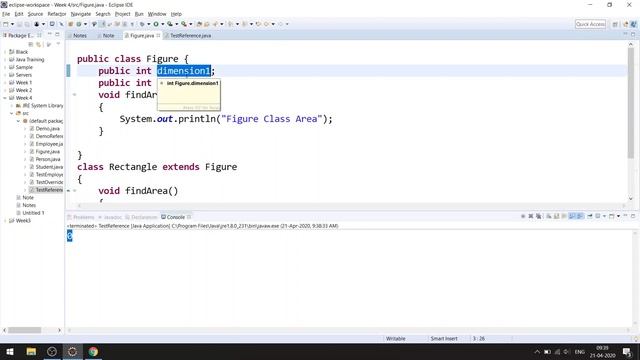Select Person.java in Package Explorer
This screenshot has height=360, width=640.
pos(47,159)
